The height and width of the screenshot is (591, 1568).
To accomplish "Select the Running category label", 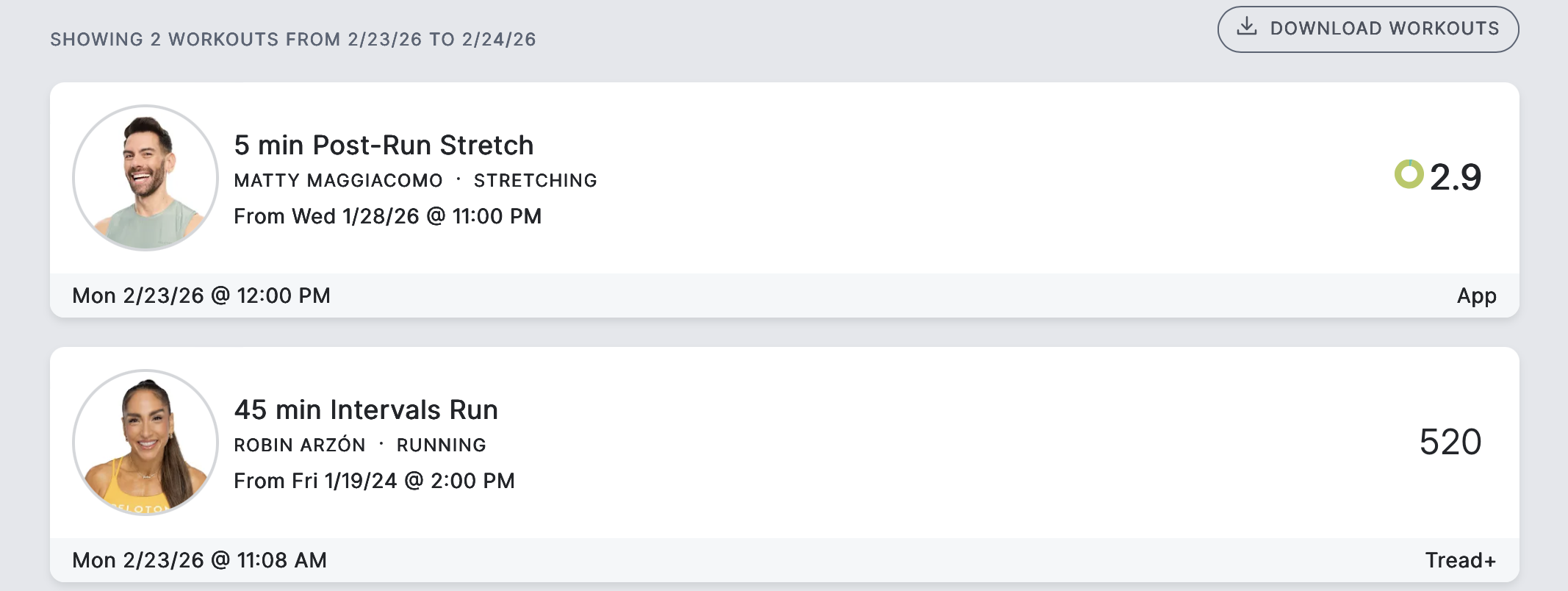I will click(x=441, y=445).
